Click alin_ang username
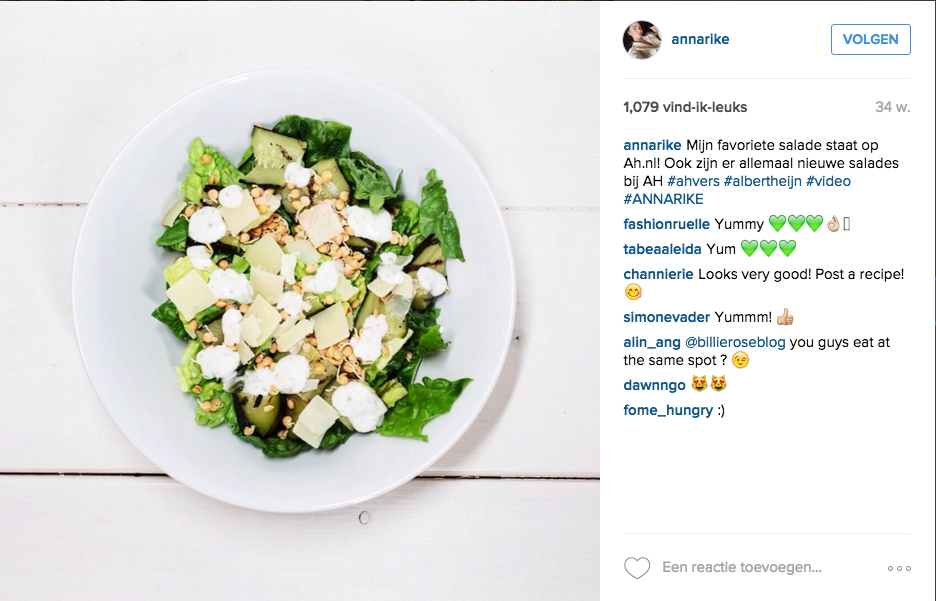The height and width of the screenshot is (601, 936). tap(651, 342)
